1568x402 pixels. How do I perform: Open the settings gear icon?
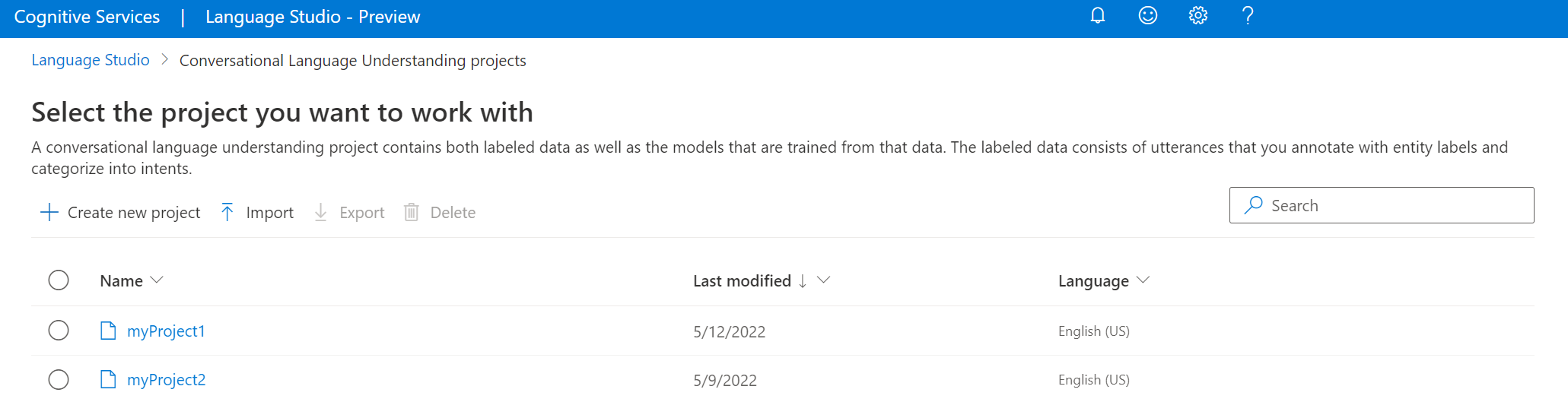click(x=1197, y=16)
